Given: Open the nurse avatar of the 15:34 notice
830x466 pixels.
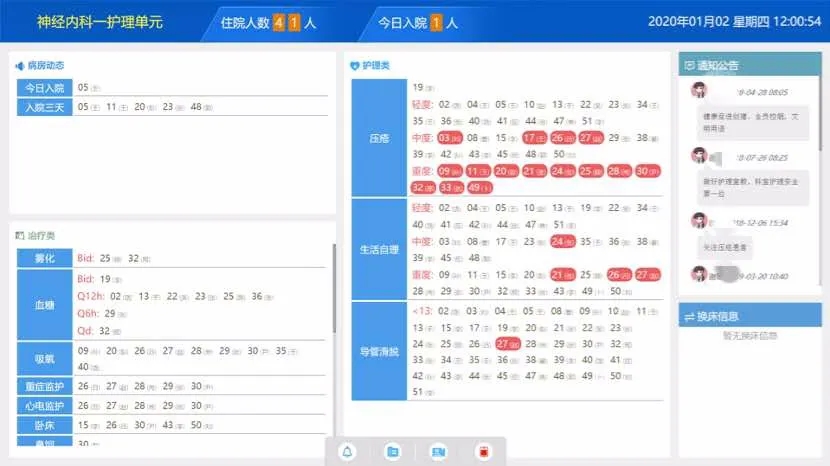Looking at the screenshot, I should pyautogui.click(x=699, y=220).
